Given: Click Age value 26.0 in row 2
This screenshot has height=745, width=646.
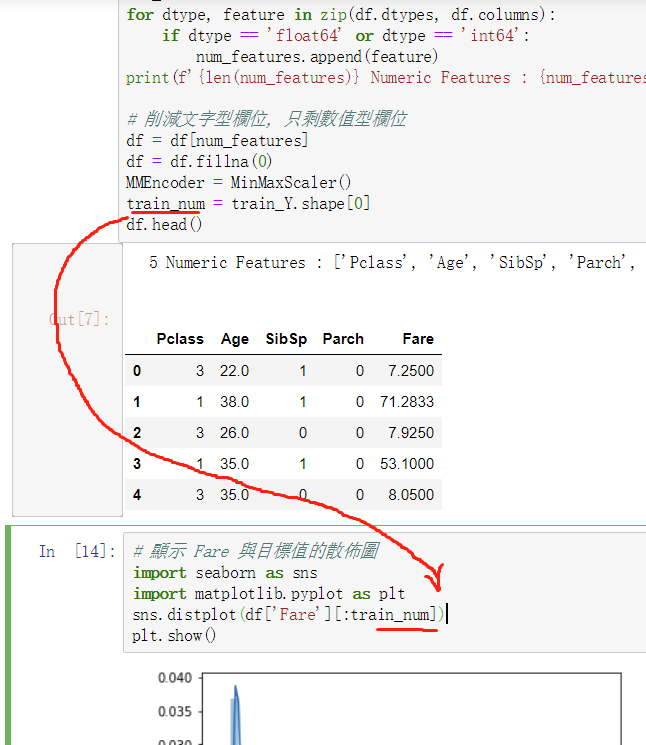Looking at the screenshot, I should click(x=234, y=433).
